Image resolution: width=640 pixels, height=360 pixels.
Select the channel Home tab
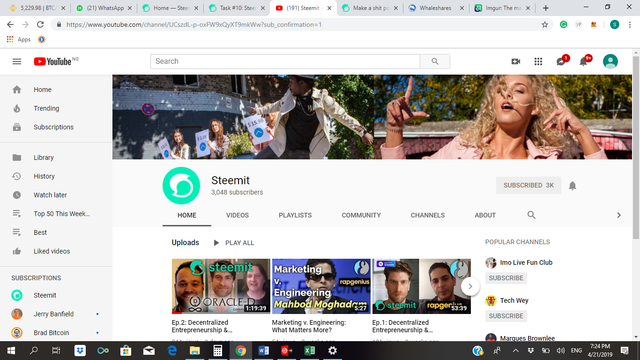(x=187, y=215)
